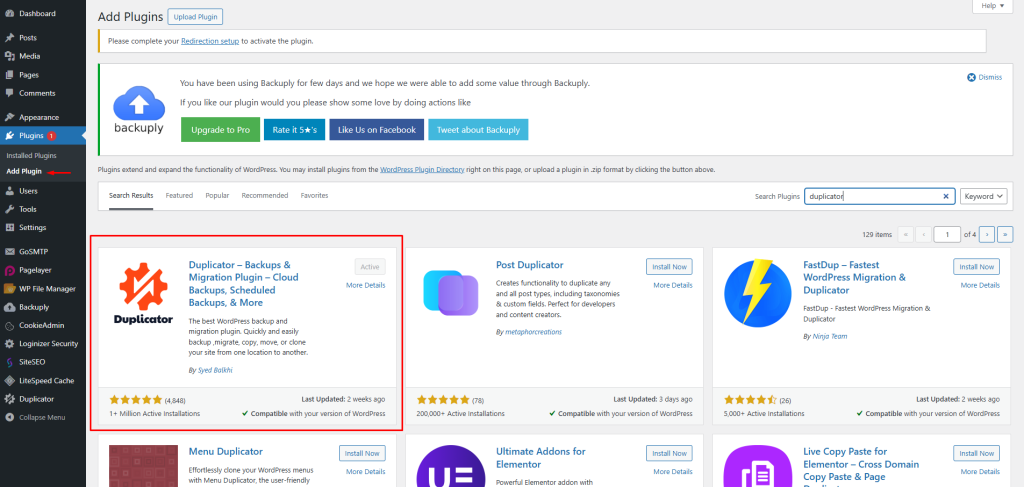1024x487 pixels.
Task: Install Ultimate Addons for Elementor plugin
Action: 669,453
